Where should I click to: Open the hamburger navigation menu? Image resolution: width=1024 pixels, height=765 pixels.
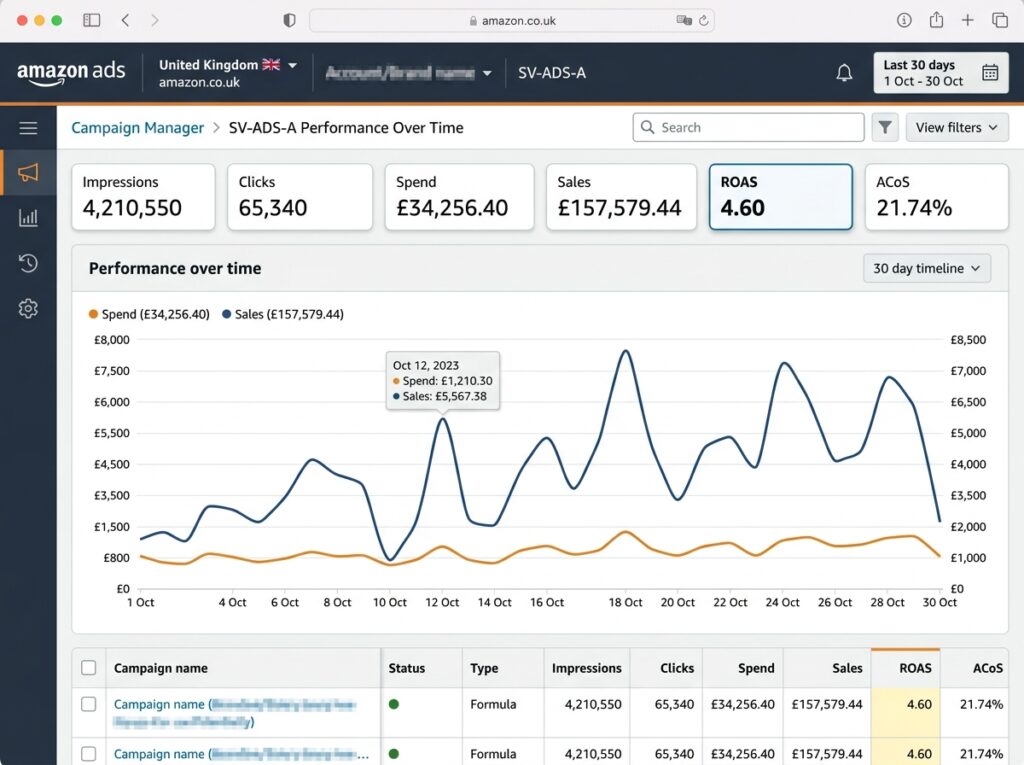(28, 128)
